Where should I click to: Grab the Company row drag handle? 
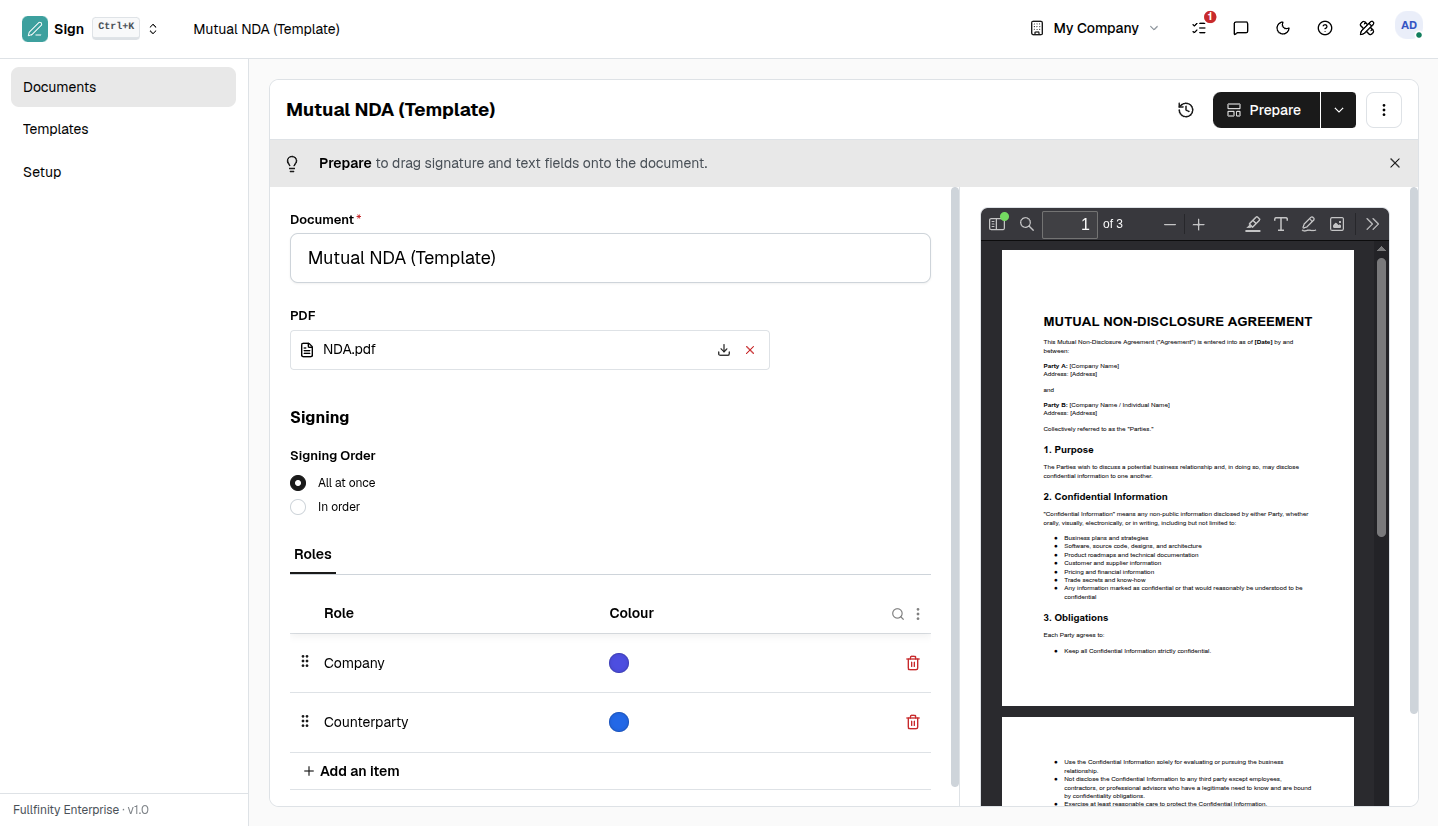(x=305, y=662)
